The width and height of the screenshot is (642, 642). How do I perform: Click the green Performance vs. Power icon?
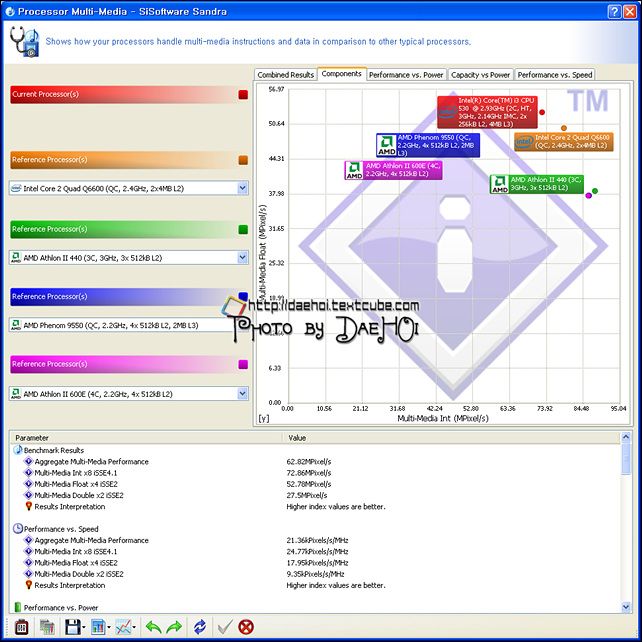(x=18, y=607)
